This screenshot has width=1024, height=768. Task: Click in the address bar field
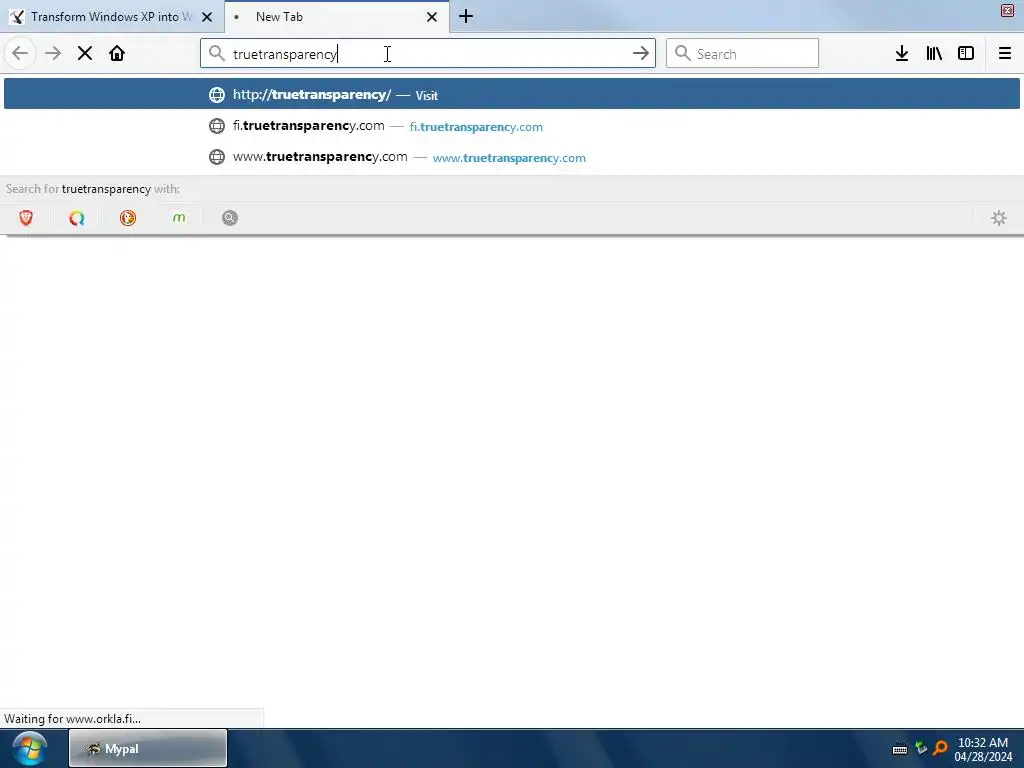[428, 54]
